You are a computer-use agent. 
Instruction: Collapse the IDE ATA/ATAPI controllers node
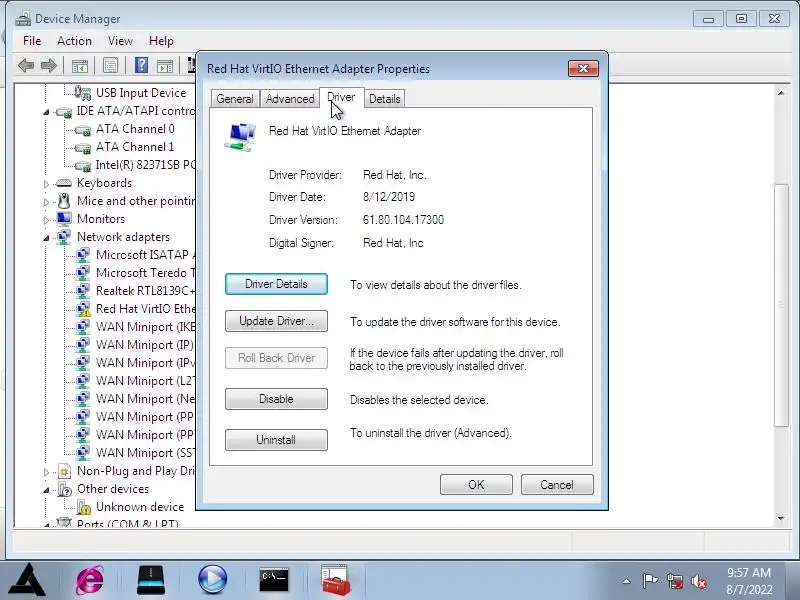(x=46, y=112)
